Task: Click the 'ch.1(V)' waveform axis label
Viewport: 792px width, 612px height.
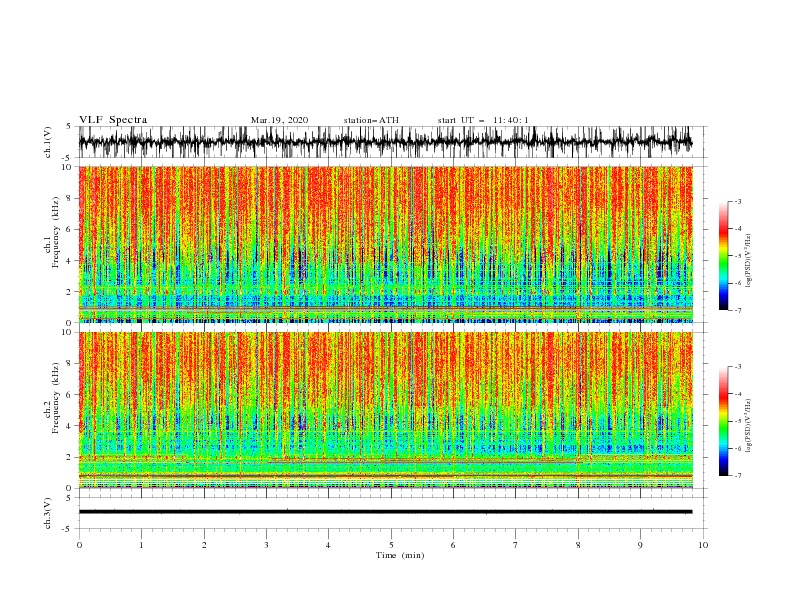Action: (x=48, y=142)
